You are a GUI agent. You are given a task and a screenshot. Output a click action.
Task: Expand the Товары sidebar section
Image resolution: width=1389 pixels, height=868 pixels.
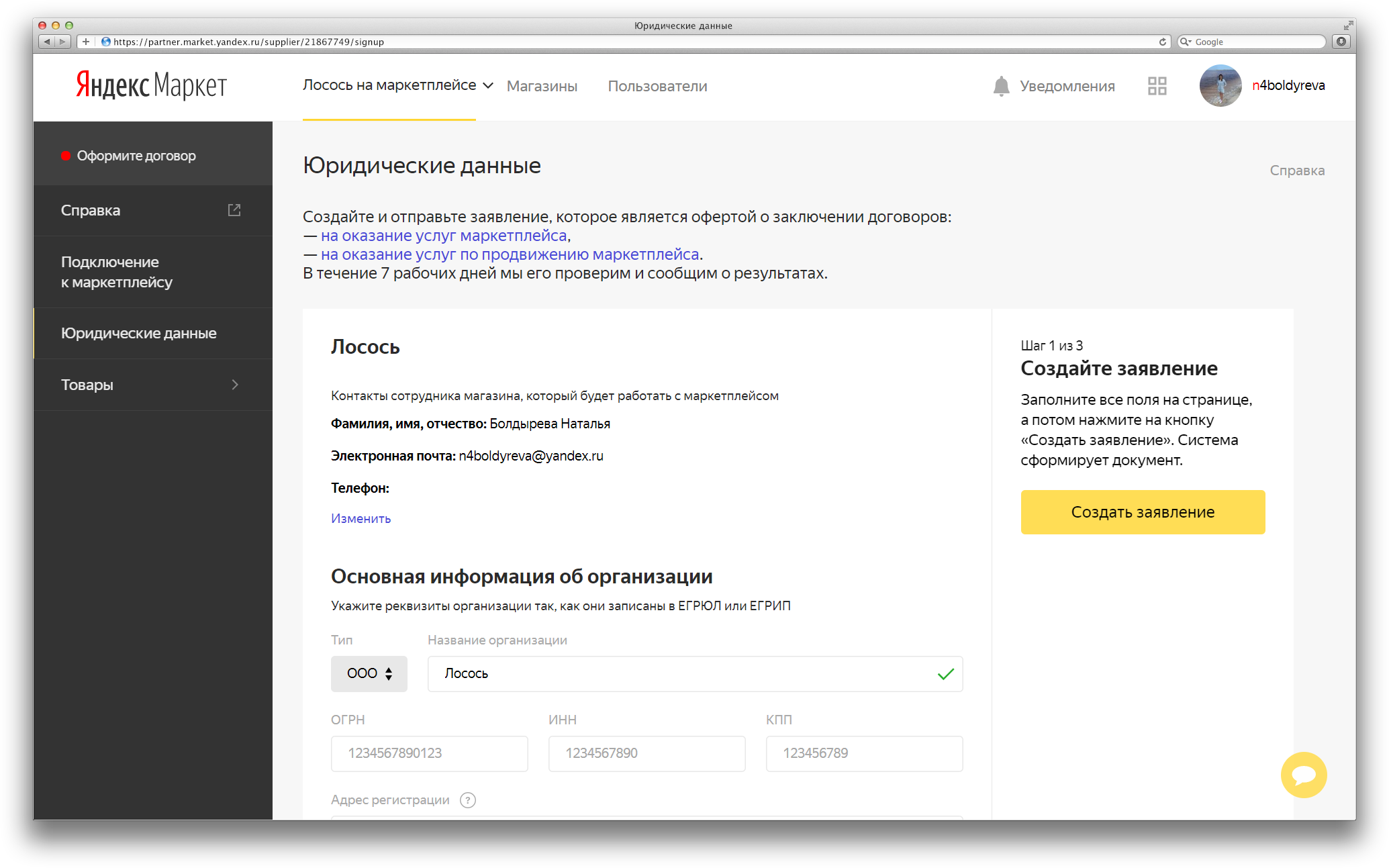click(152, 385)
